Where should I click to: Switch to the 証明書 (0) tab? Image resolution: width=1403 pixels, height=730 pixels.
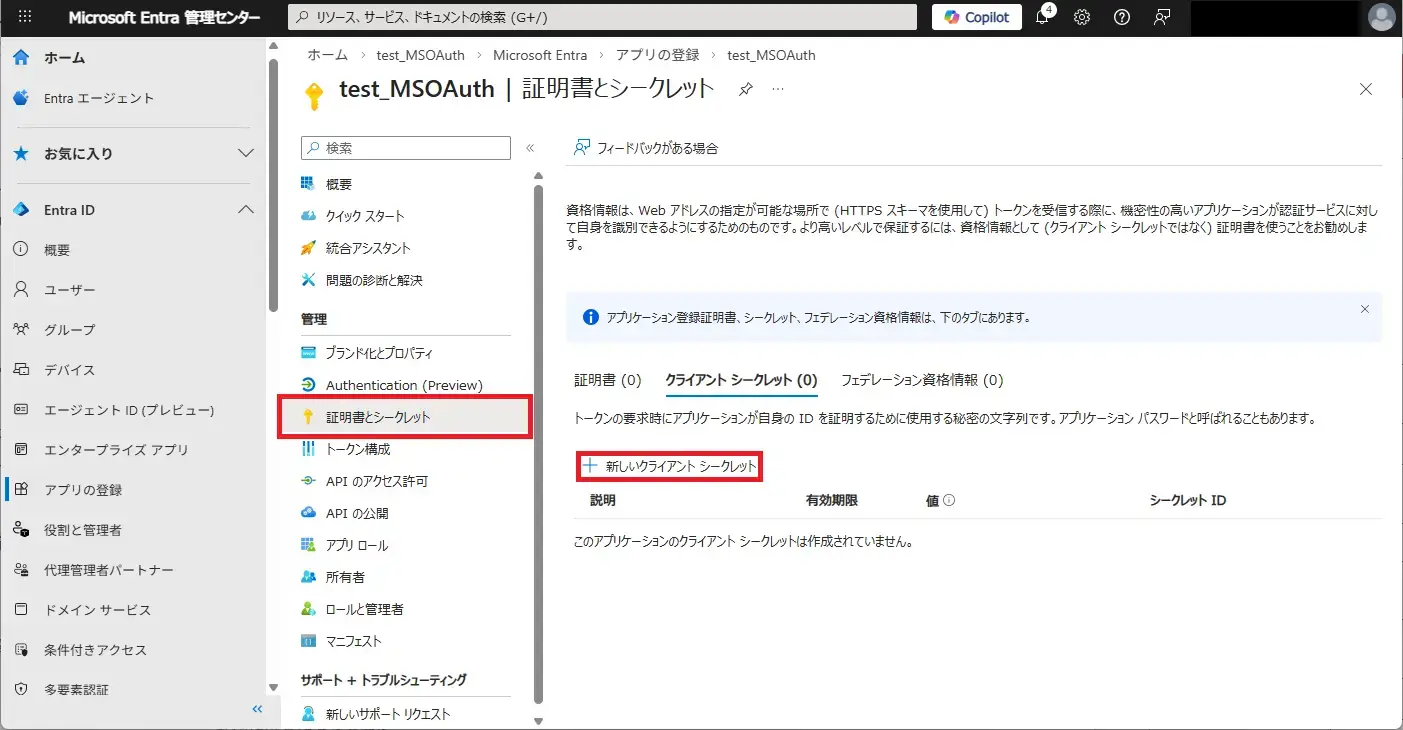point(607,380)
